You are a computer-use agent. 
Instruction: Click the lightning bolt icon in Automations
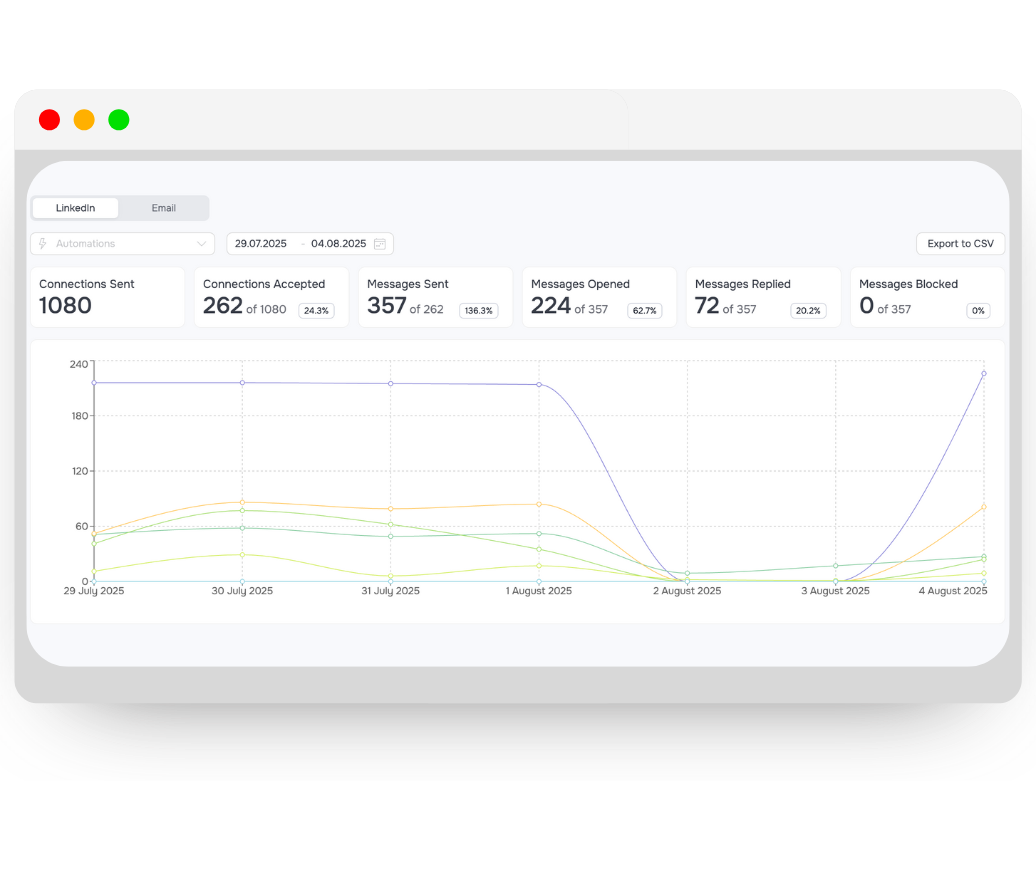43,243
